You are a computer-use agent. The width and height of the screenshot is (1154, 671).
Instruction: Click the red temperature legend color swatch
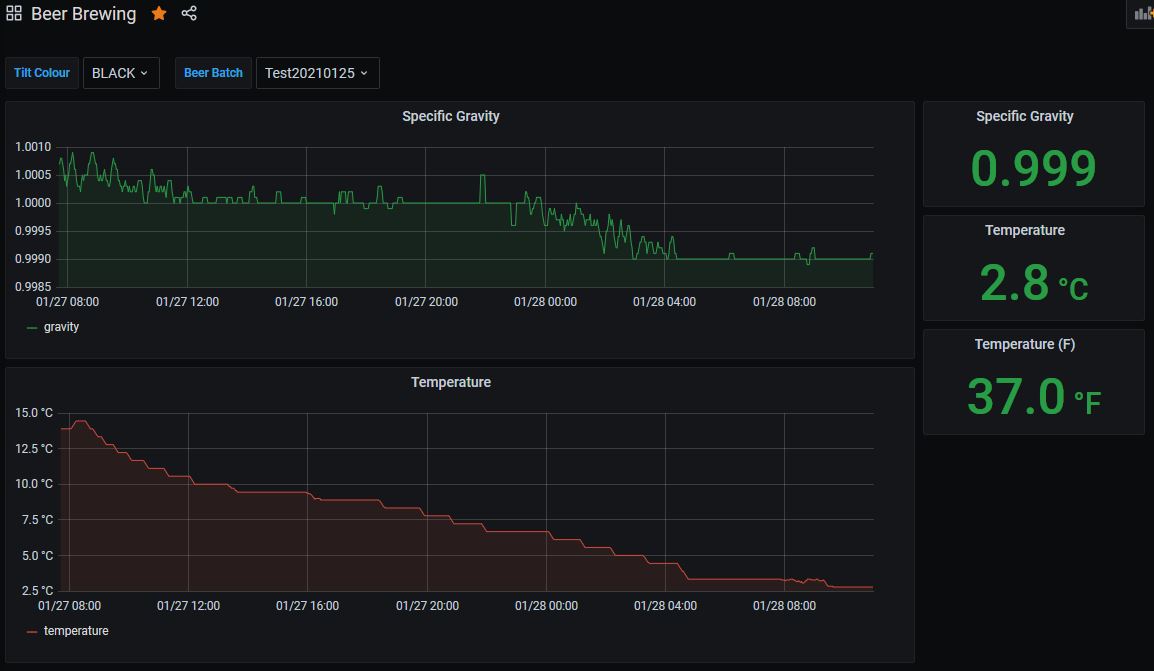pyautogui.click(x=32, y=632)
